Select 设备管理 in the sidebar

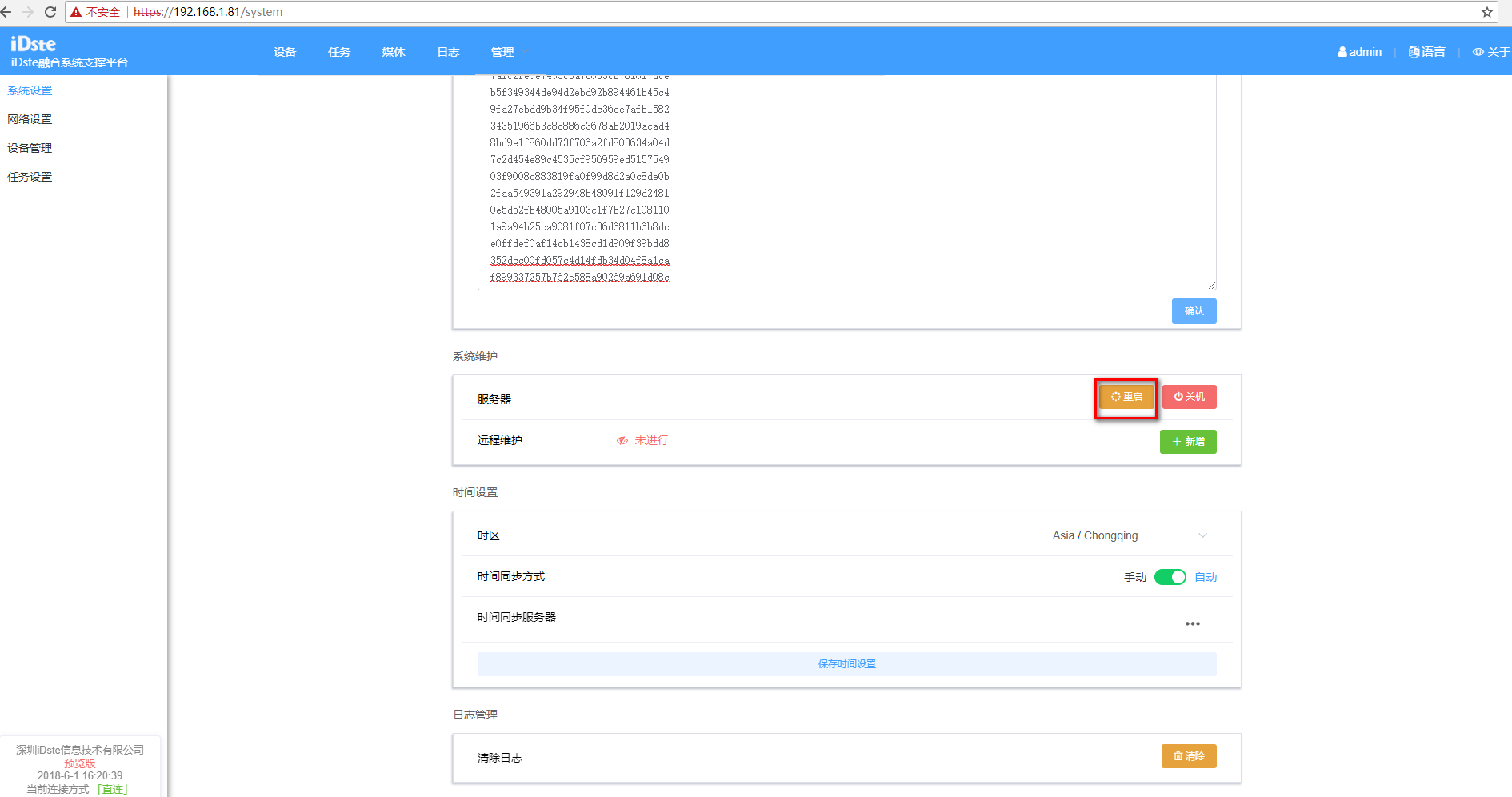tap(30, 148)
